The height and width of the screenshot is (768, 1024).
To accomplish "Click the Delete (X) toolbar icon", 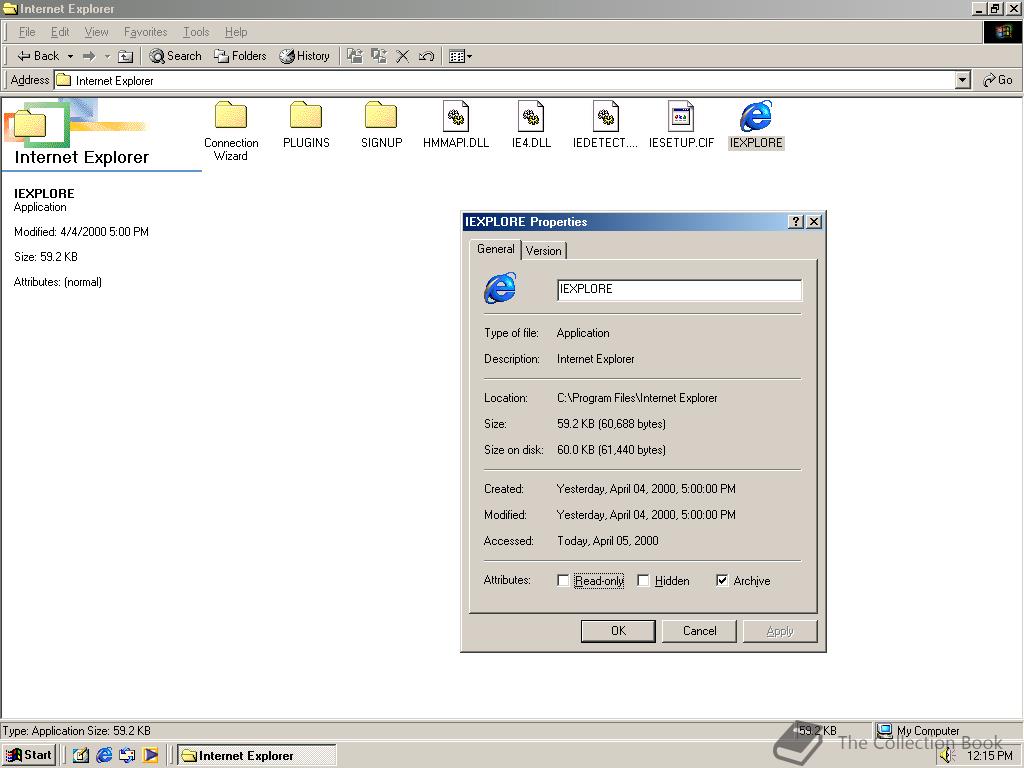I will [x=402, y=56].
